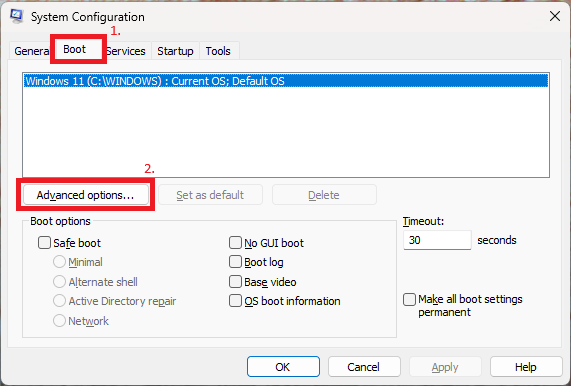Screen dimensions: 571x386
Task: Click the Delete boot entry button
Action: pyautogui.click(x=324, y=195)
